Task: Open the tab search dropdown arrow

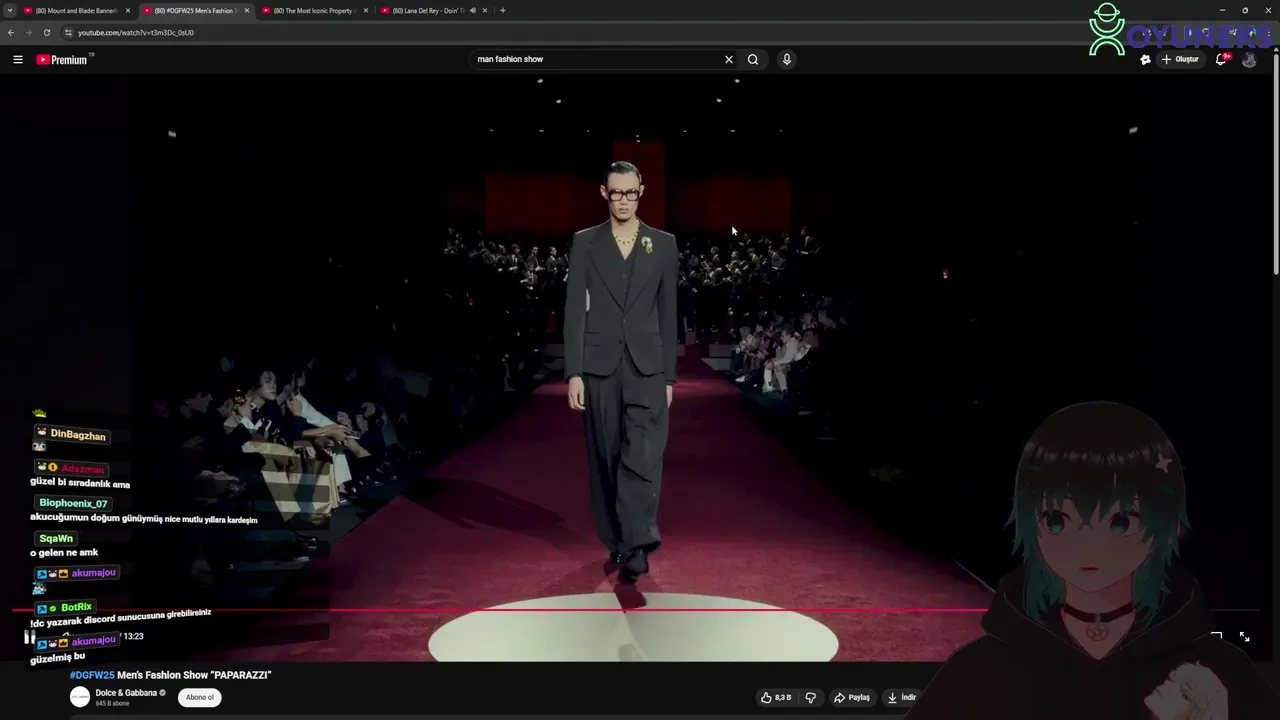Action: (x=10, y=10)
